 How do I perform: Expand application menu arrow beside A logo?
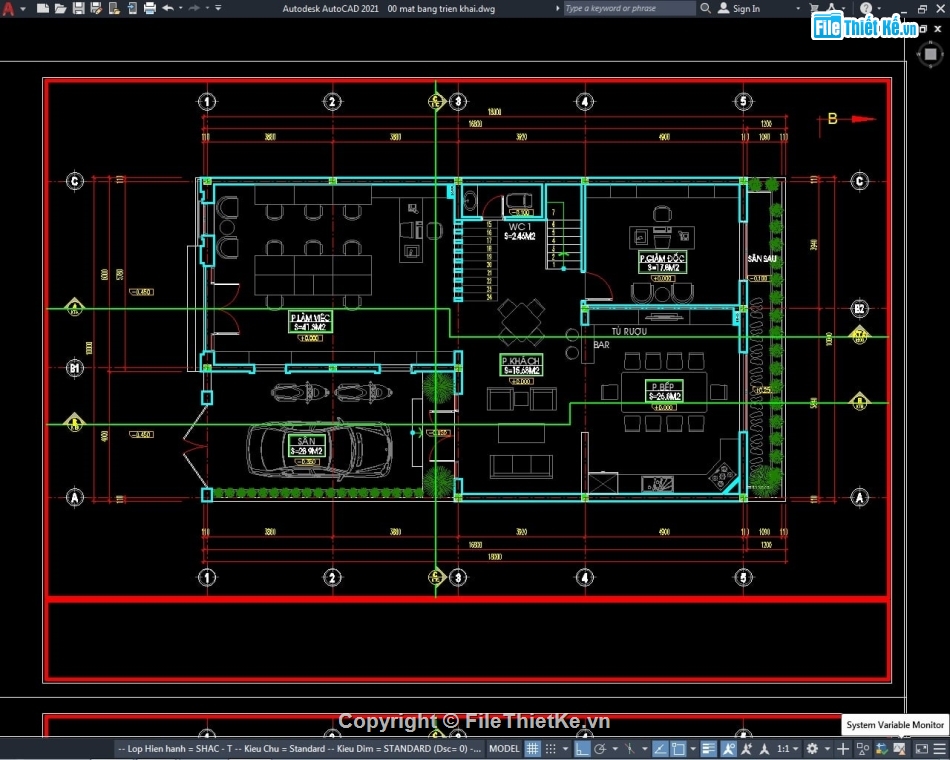pyautogui.click(x=23, y=9)
